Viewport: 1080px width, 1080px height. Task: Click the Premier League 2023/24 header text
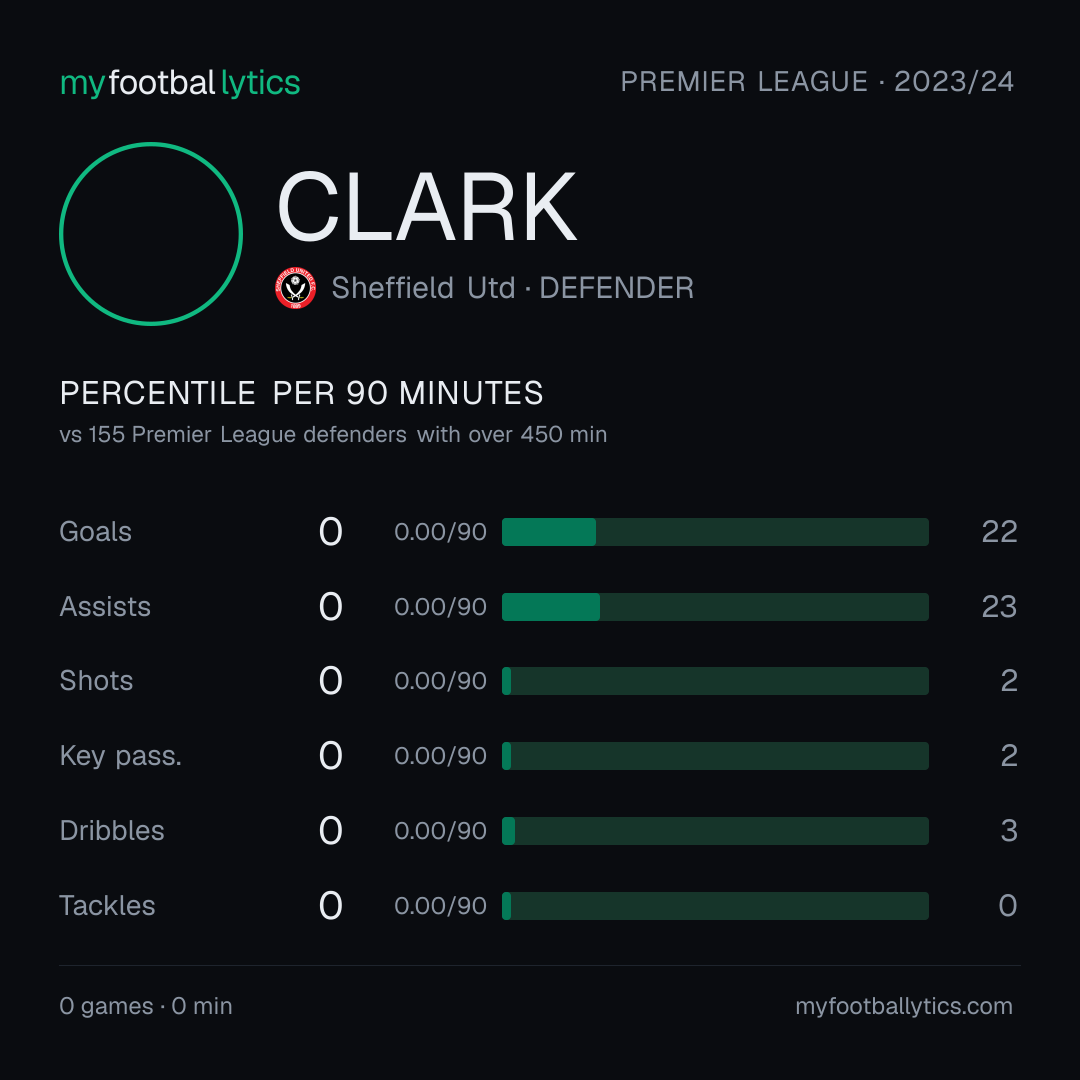pyautogui.click(x=817, y=81)
